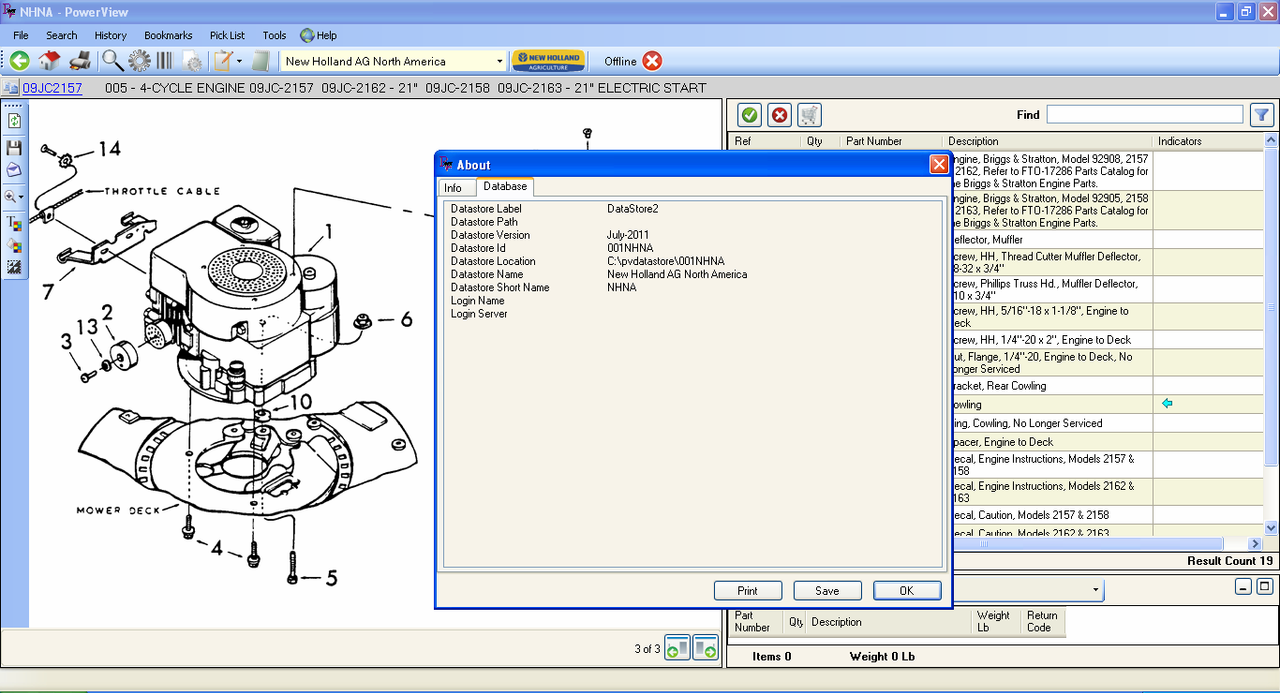
Task: Click the New Holland Agriculture logo button
Action: pos(548,61)
